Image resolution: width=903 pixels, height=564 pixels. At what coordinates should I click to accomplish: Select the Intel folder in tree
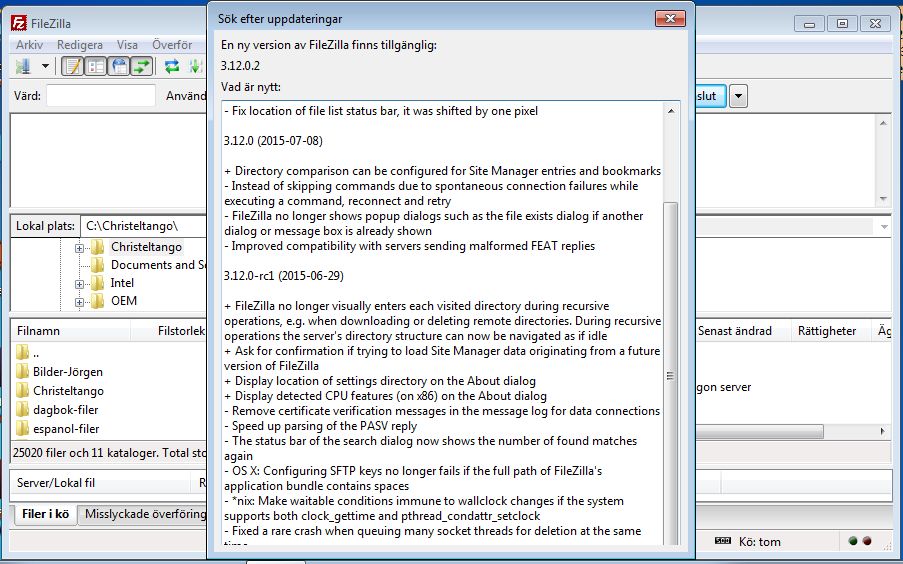tap(122, 282)
